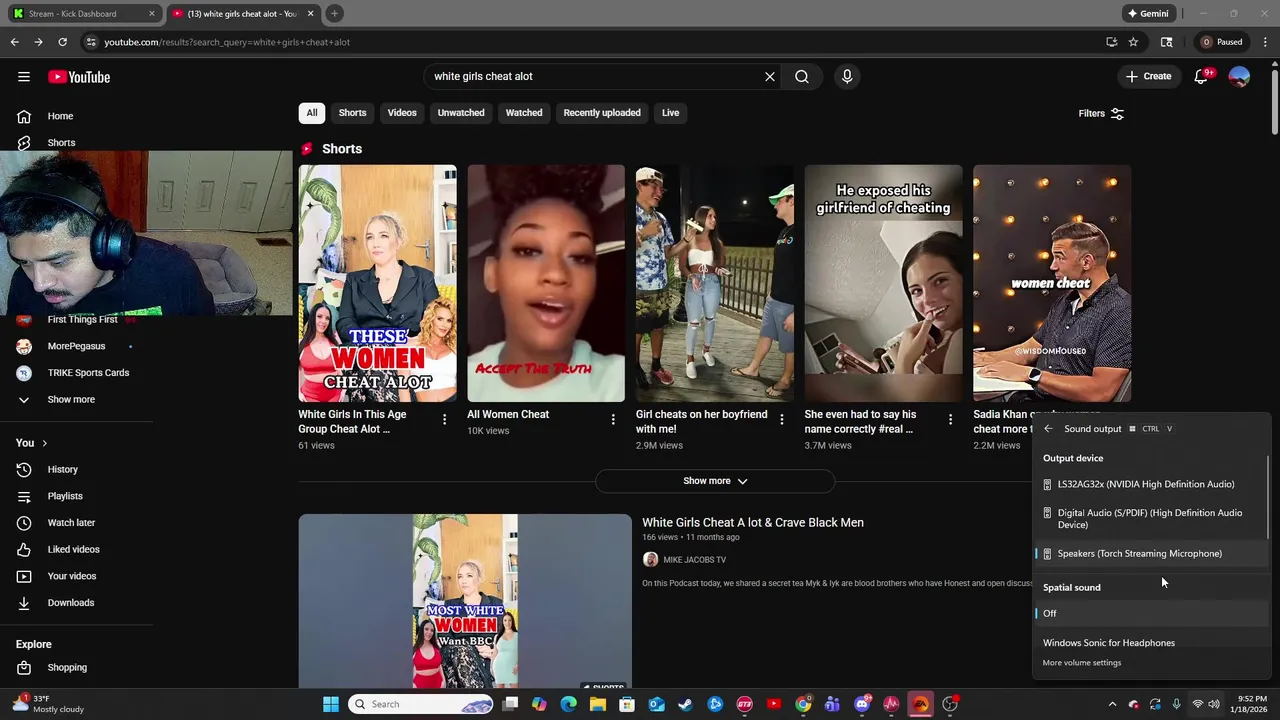
Task: Go back in Chrome navigation
Action: [14, 42]
